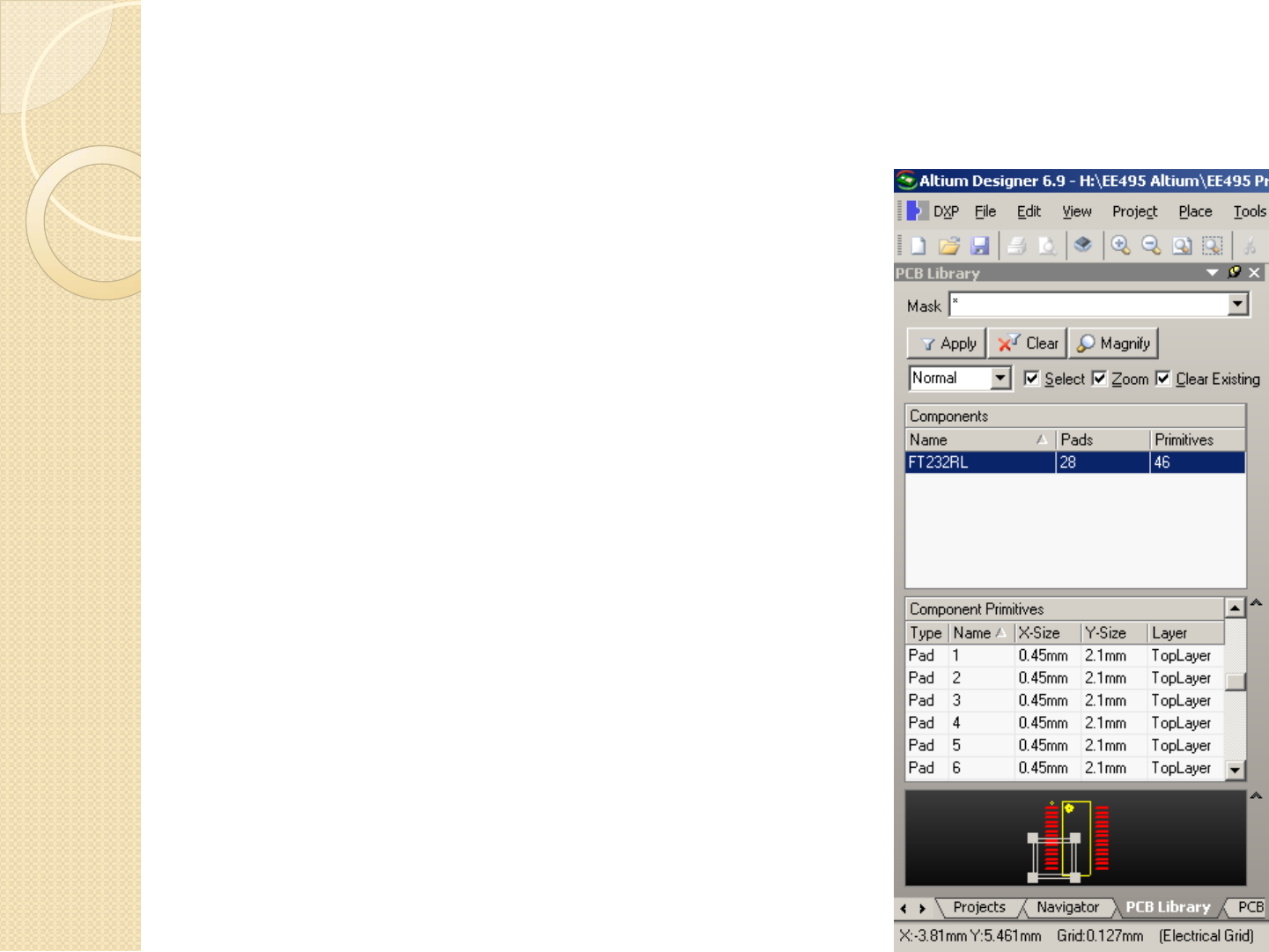Click the Altium Designer title bar logo
This screenshot has width=1269, height=952.
tap(906, 181)
